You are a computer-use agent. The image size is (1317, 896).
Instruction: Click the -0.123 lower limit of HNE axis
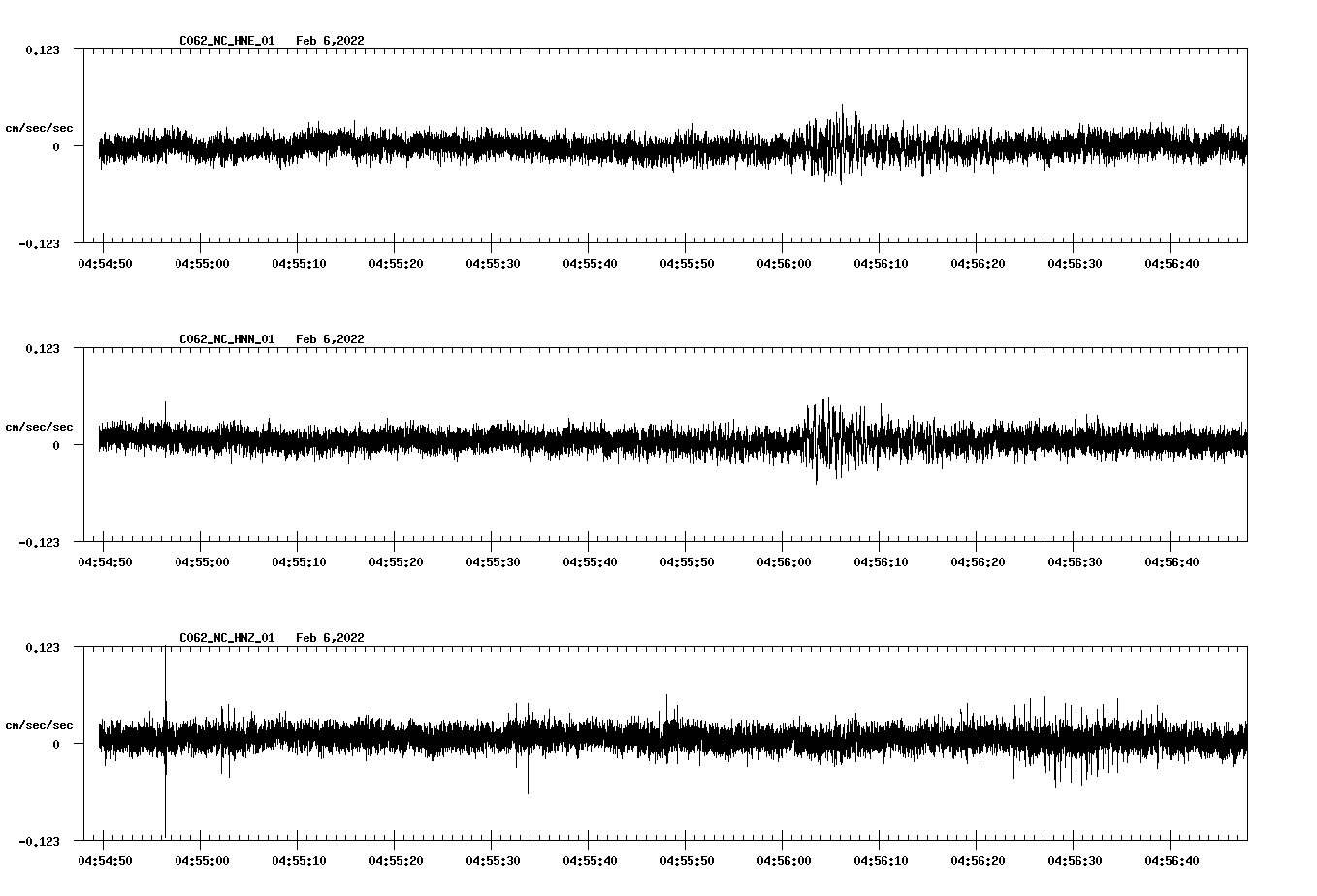coord(39,243)
